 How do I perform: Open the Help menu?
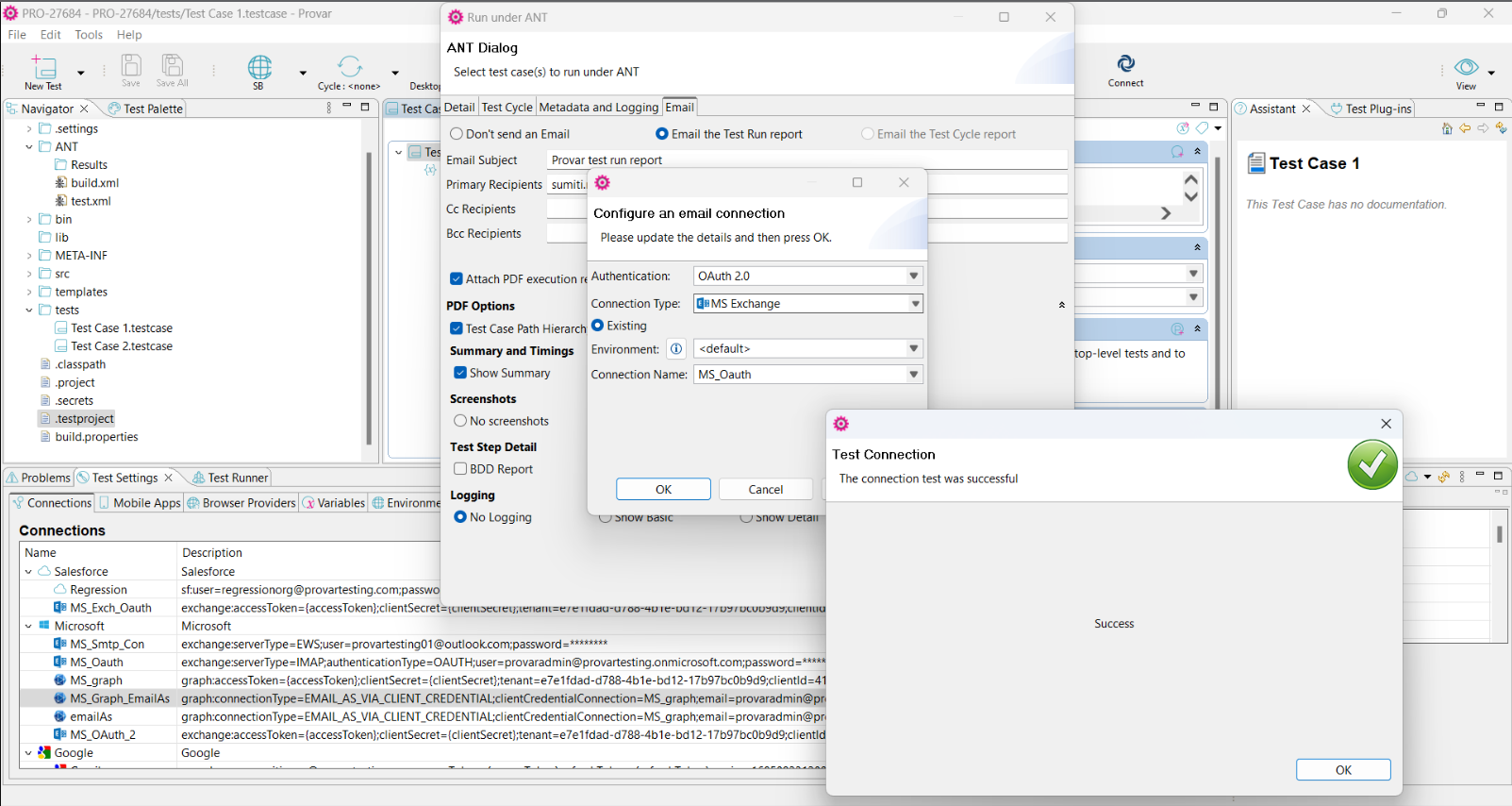129,35
